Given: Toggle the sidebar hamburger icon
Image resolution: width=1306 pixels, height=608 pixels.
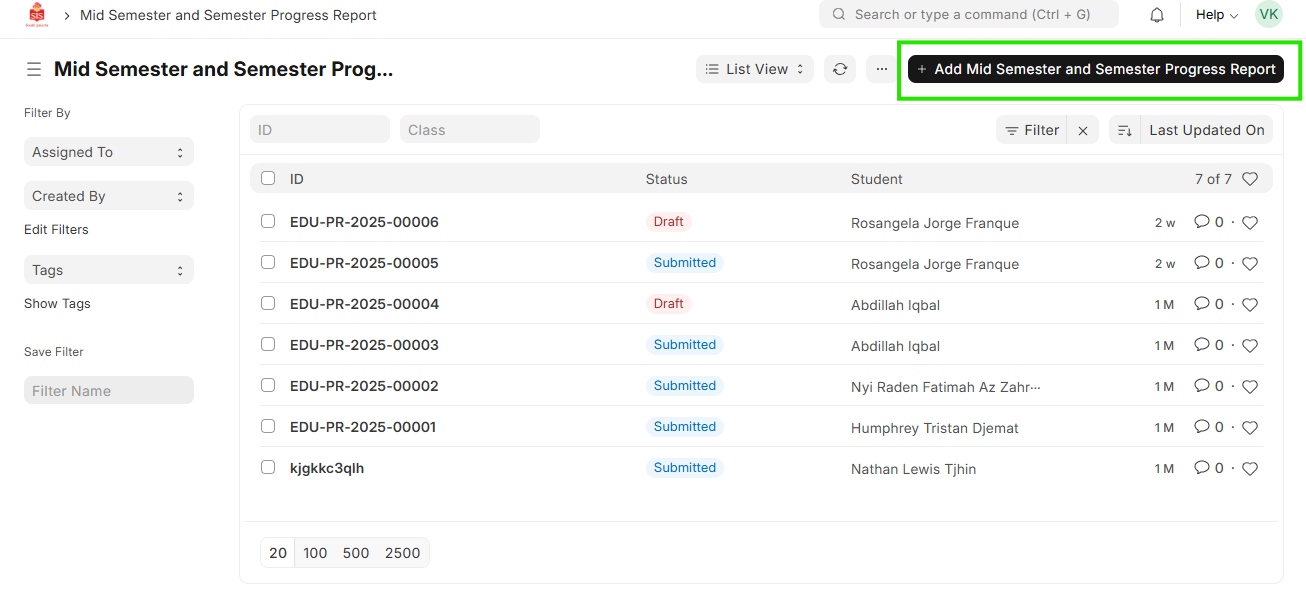Looking at the screenshot, I should (x=34, y=69).
